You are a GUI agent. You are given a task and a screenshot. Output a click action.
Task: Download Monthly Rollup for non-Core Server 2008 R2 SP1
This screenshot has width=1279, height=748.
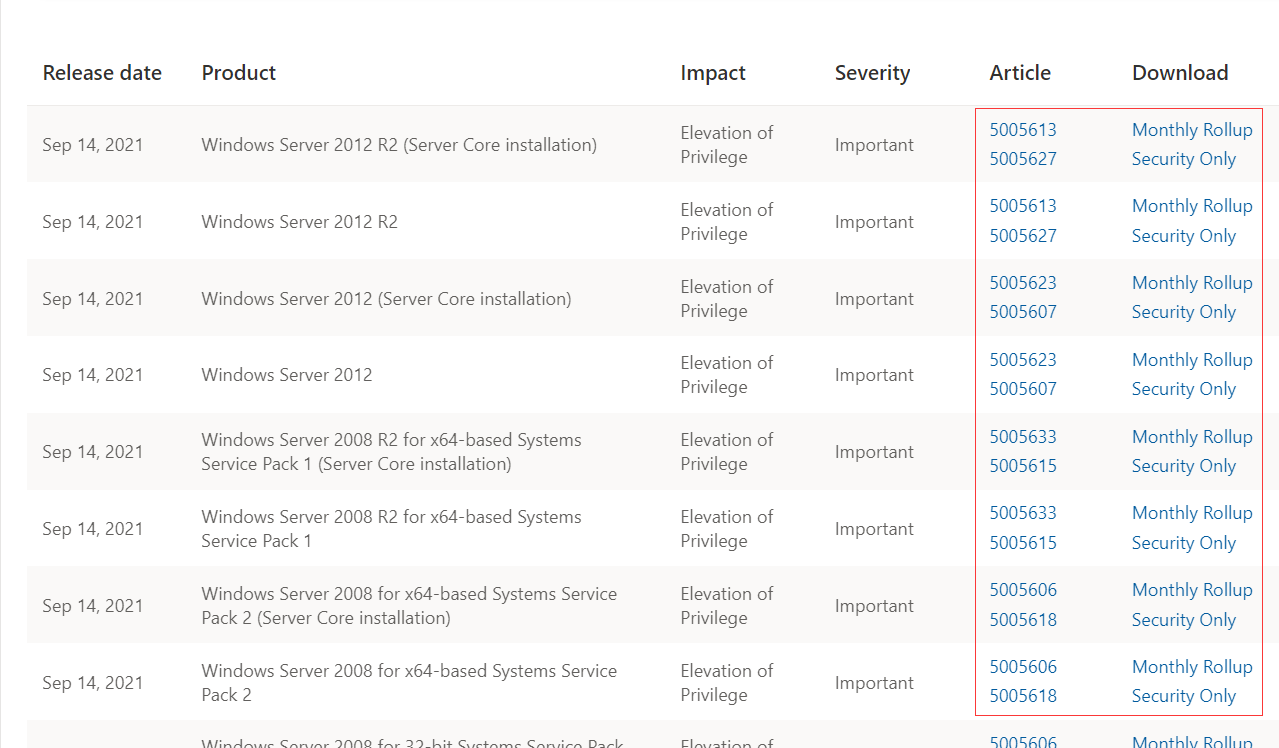pos(1192,513)
